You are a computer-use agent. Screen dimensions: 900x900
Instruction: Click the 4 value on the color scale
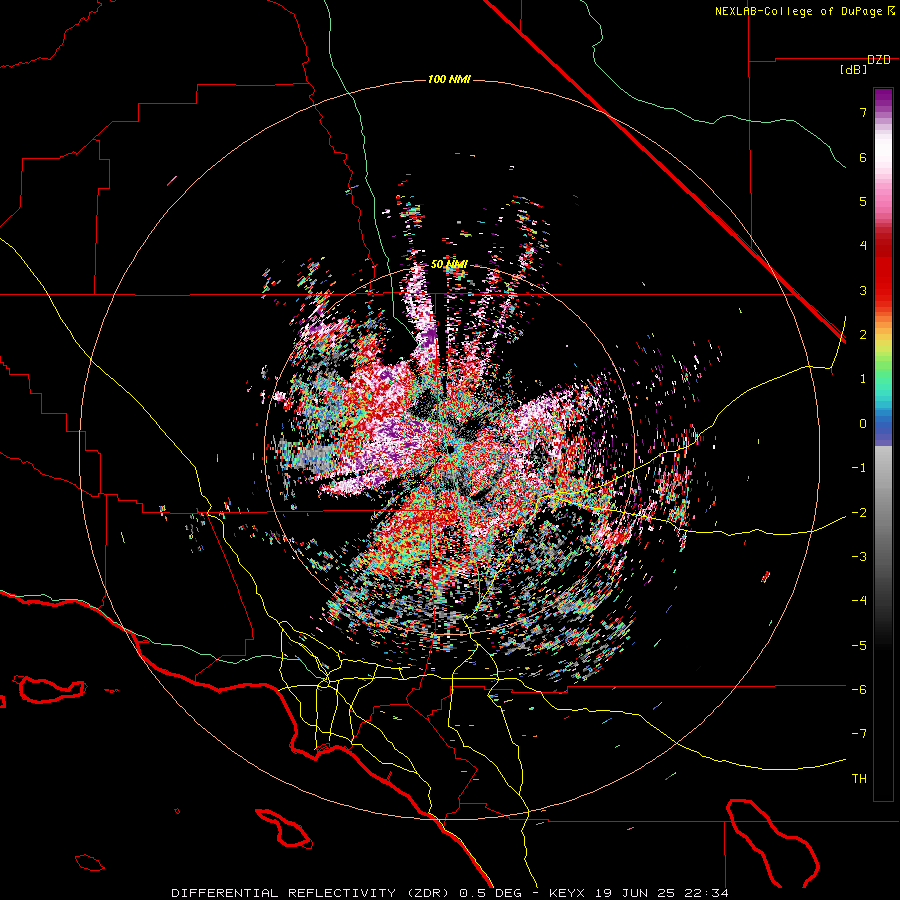[863, 246]
